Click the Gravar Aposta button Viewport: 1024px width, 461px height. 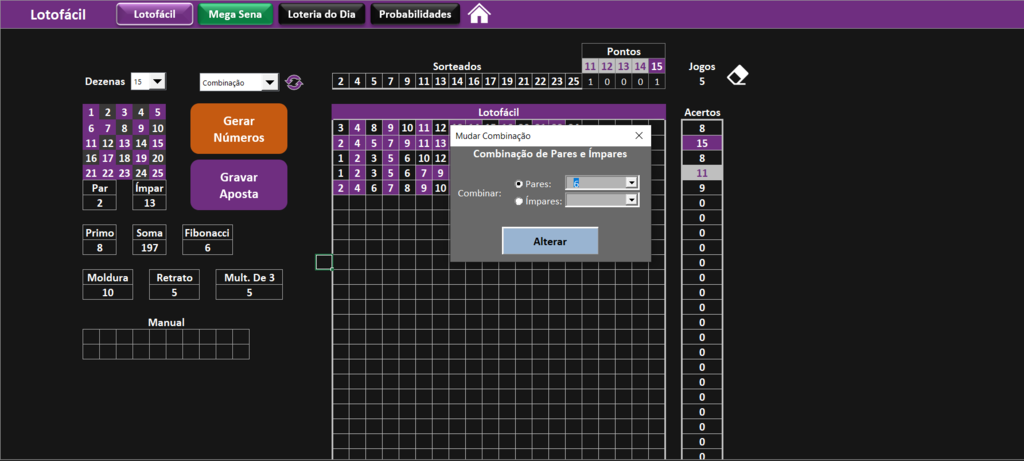[239, 185]
